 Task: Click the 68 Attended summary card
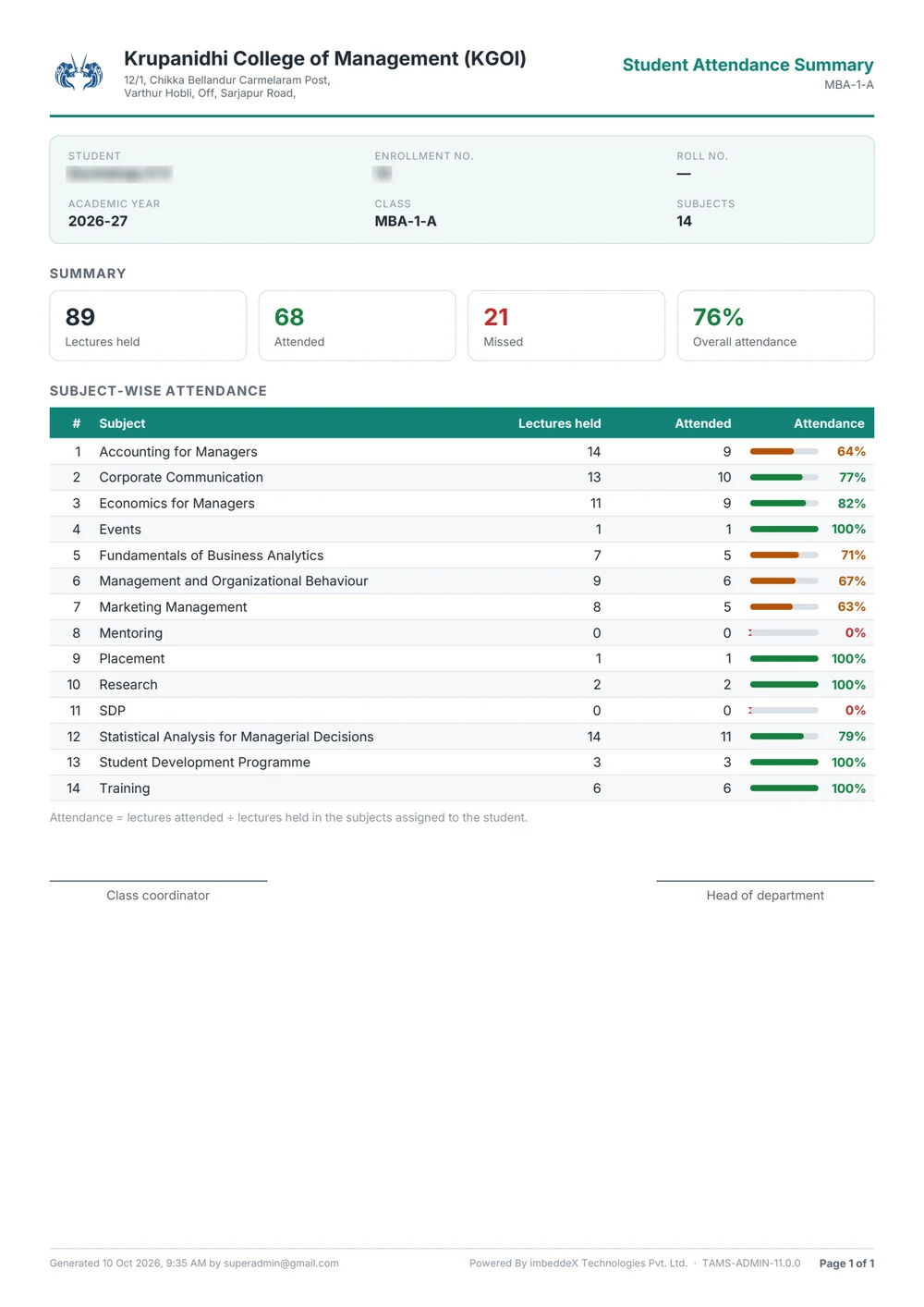coord(357,325)
